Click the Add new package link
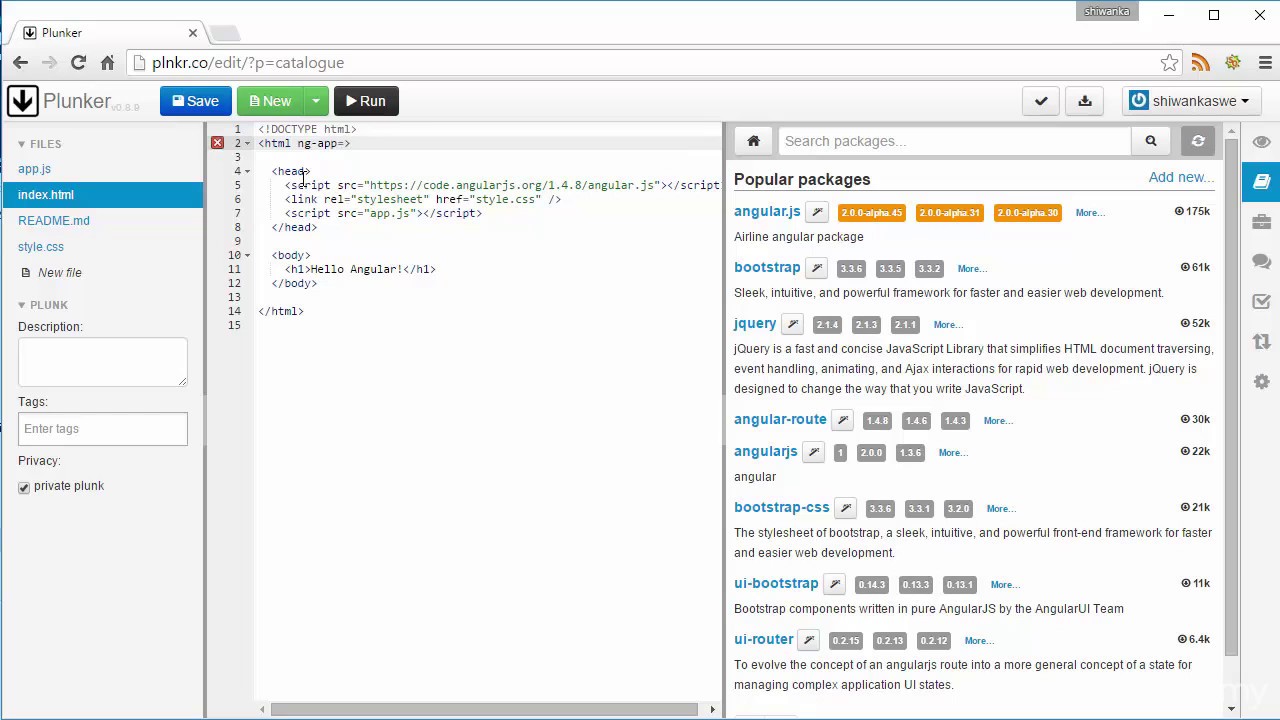 1180,177
